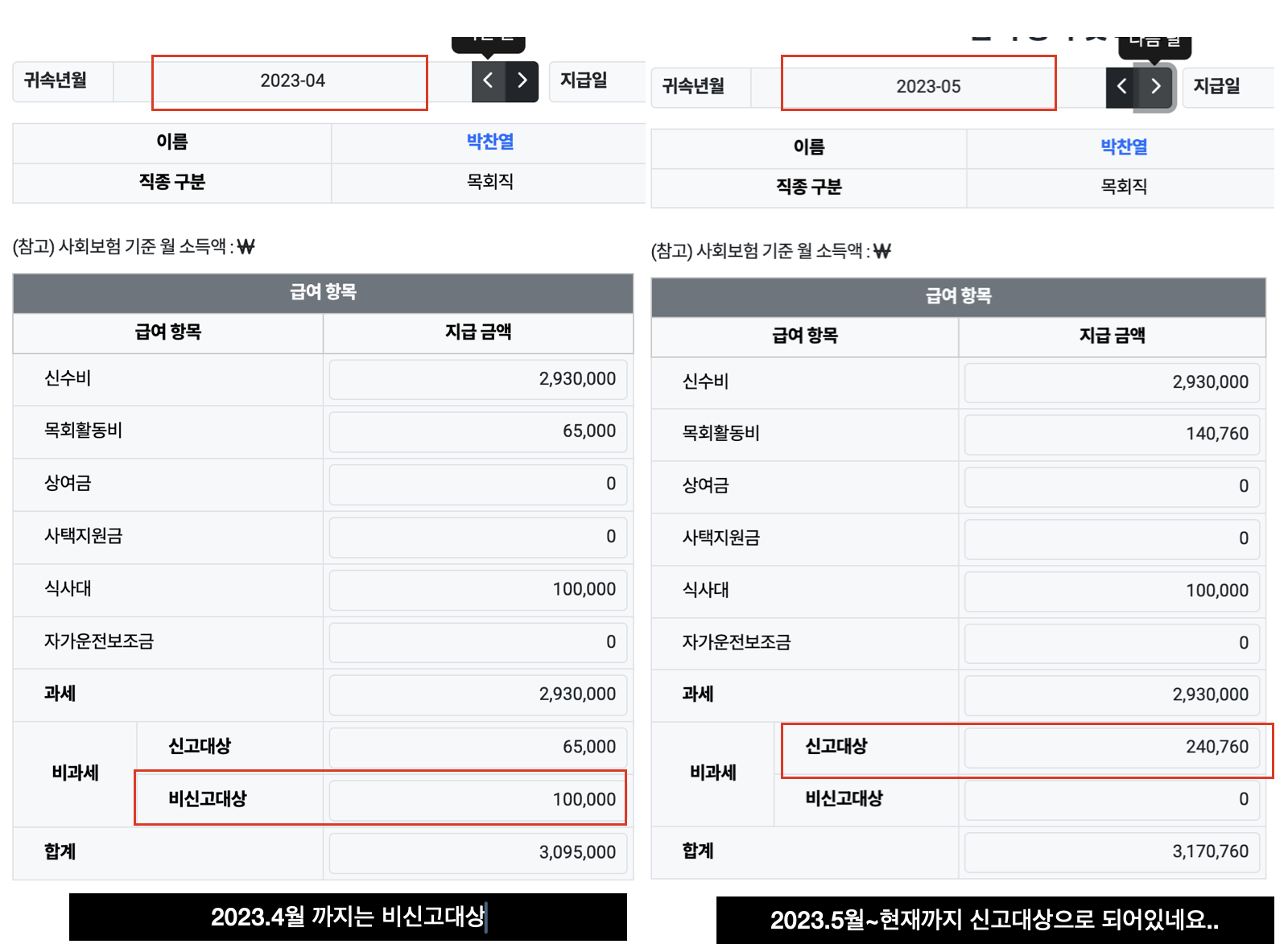Click 목회활동비 amount field showing 140,760
This screenshot has width=1288, height=948.
point(1112,435)
